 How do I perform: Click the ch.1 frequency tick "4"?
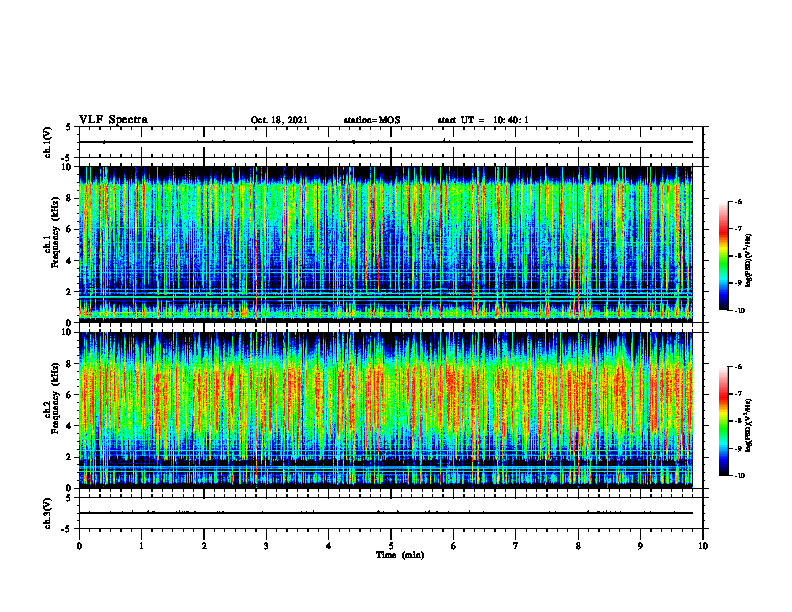click(x=70, y=261)
